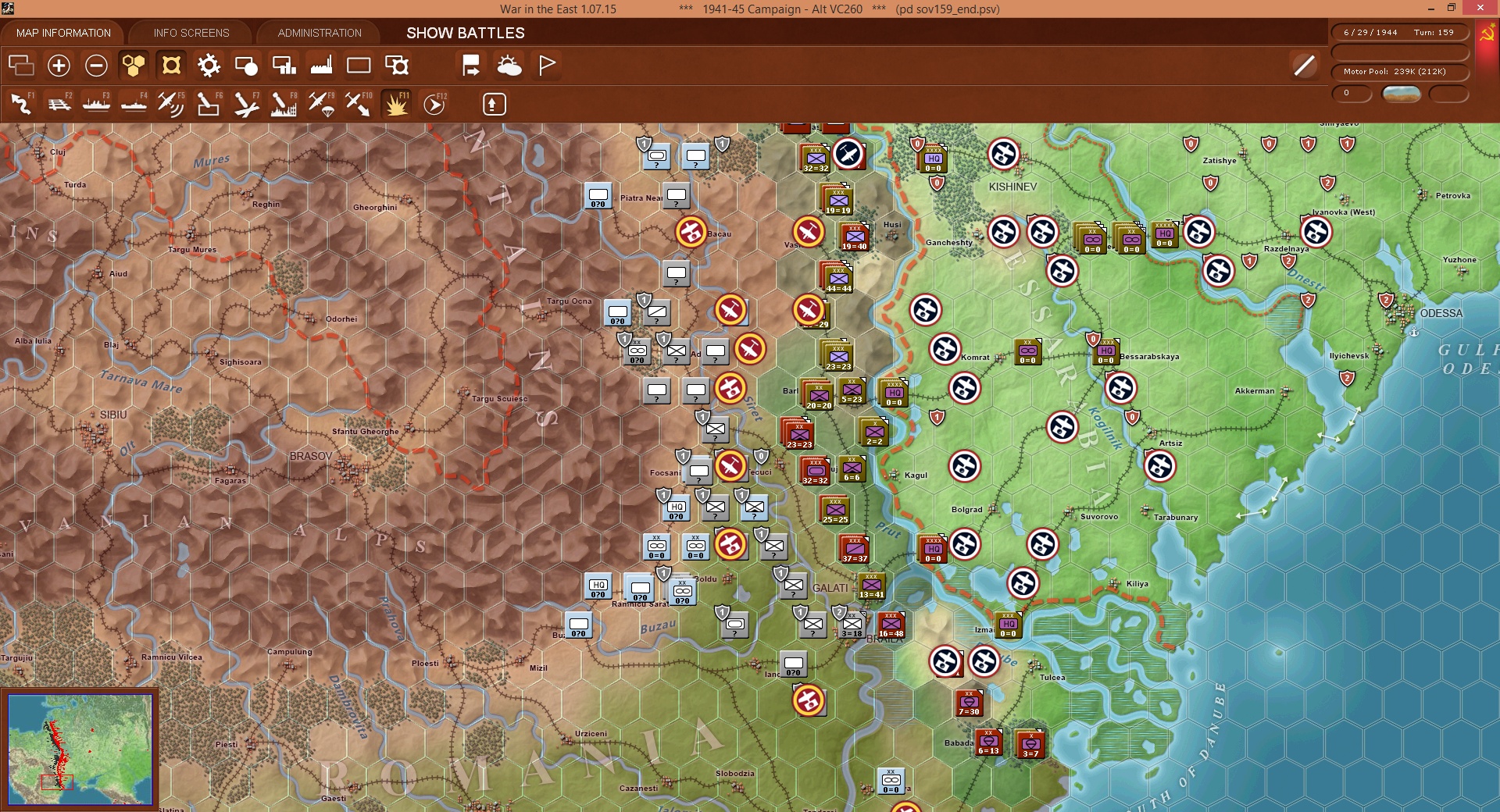Select the 44=44 unit stack

coord(837,278)
